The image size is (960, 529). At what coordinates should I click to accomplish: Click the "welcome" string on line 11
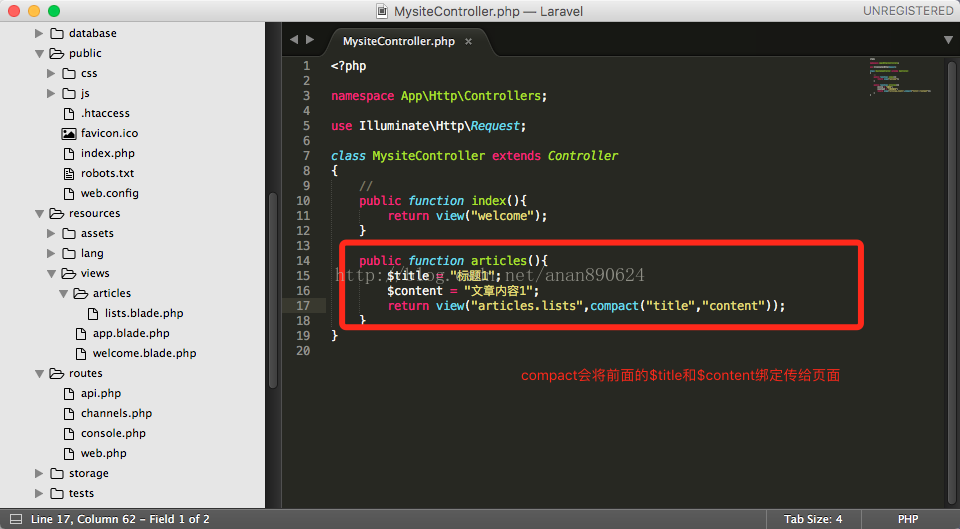502,216
